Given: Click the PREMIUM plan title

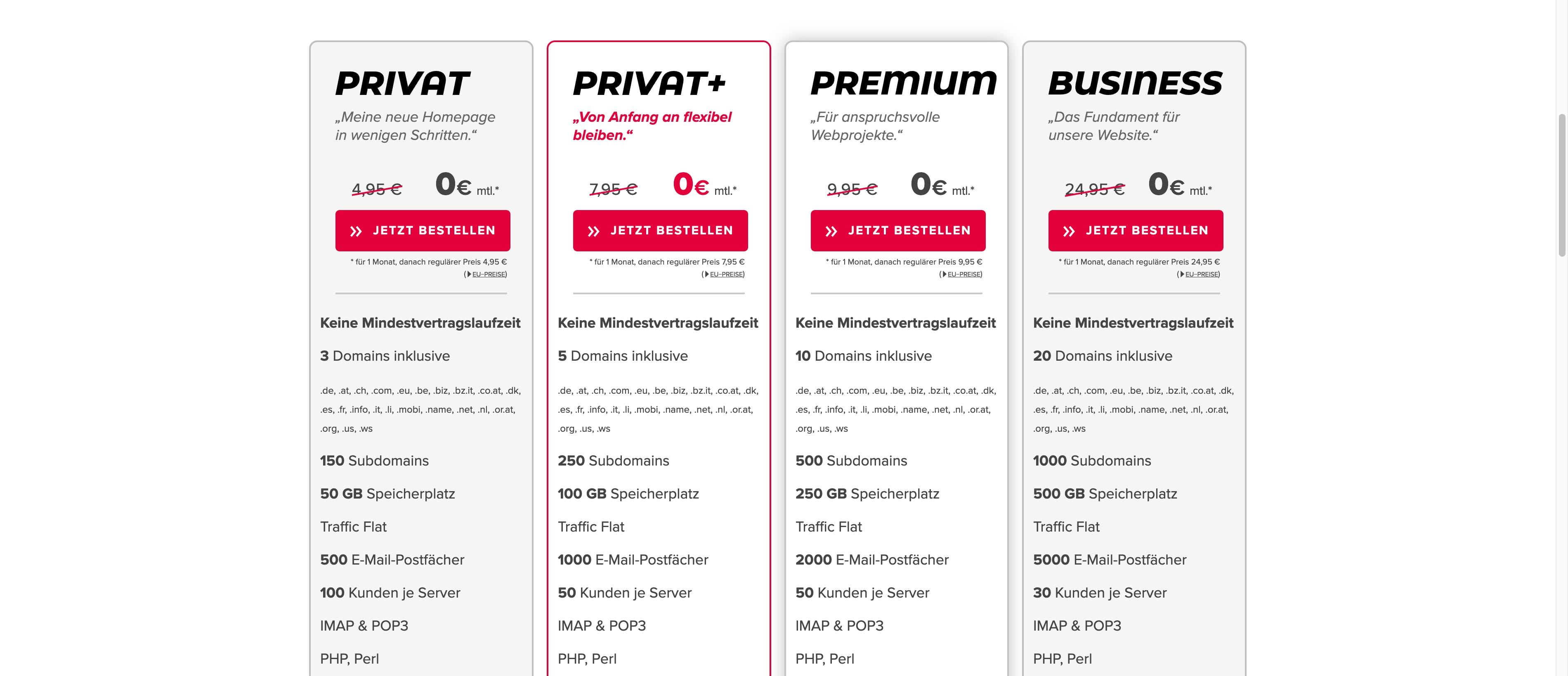Looking at the screenshot, I should click(903, 83).
